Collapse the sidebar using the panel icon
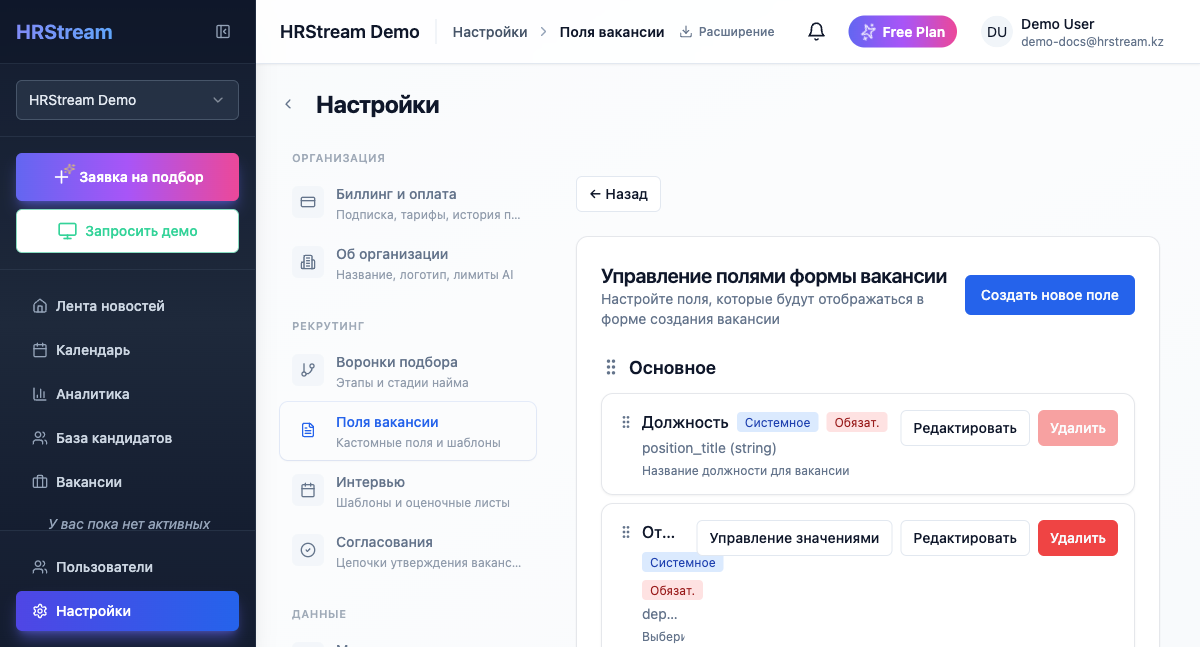This screenshot has width=1200, height=647. (x=222, y=31)
